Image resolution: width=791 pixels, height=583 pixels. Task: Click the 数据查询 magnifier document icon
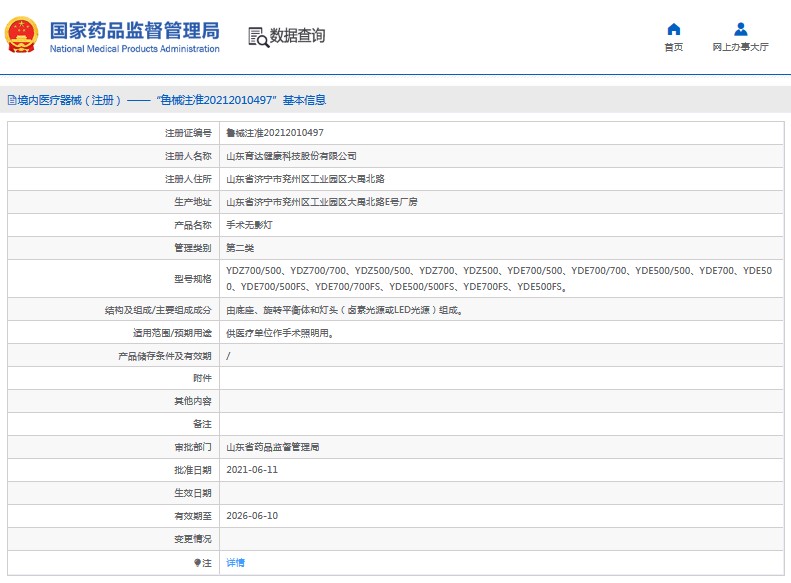coord(258,37)
